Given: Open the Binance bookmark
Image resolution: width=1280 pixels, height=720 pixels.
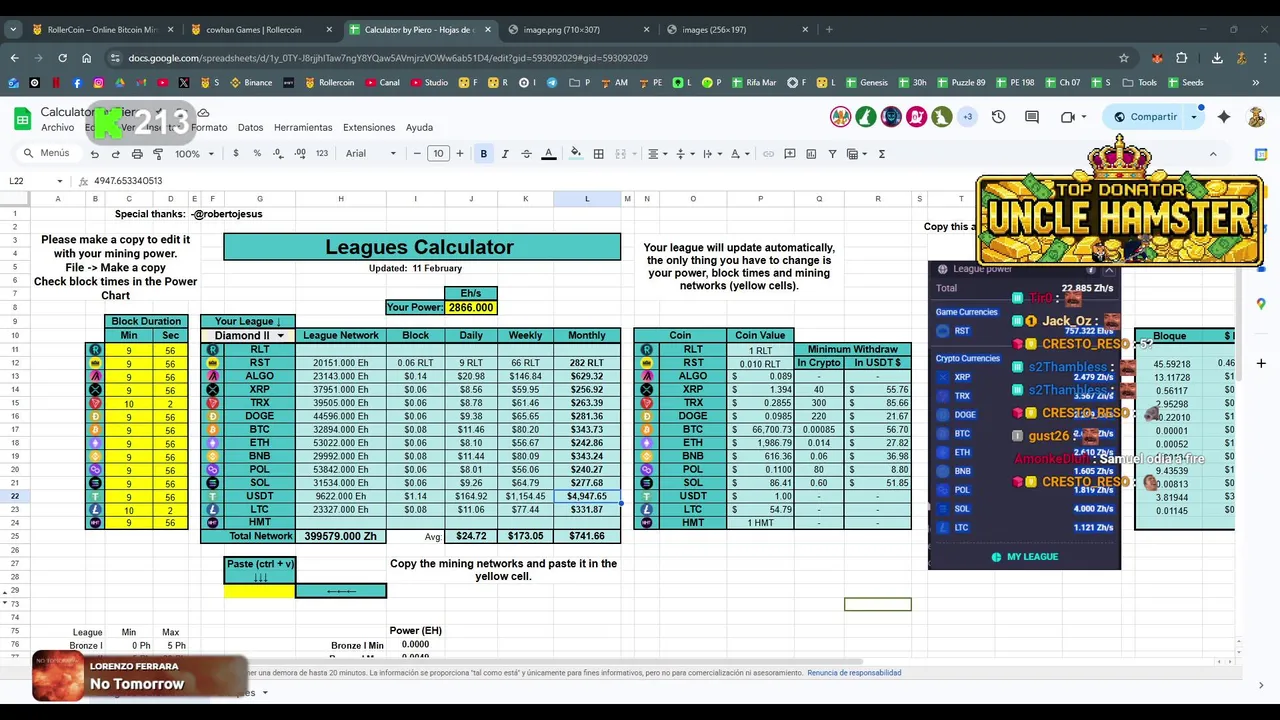Looking at the screenshot, I should (x=251, y=83).
